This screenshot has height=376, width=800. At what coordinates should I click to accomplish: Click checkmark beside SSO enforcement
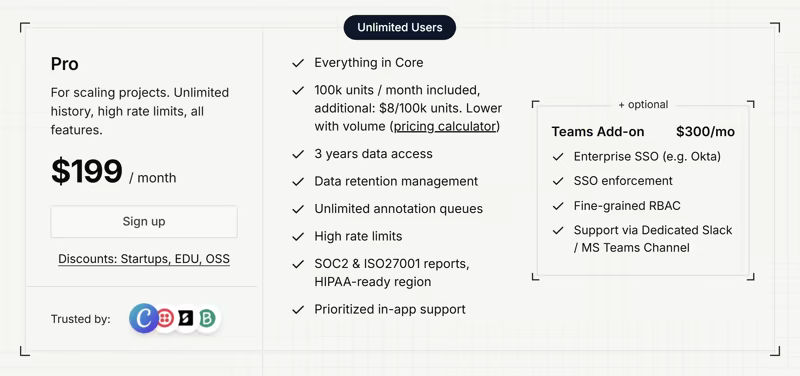pos(558,181)
